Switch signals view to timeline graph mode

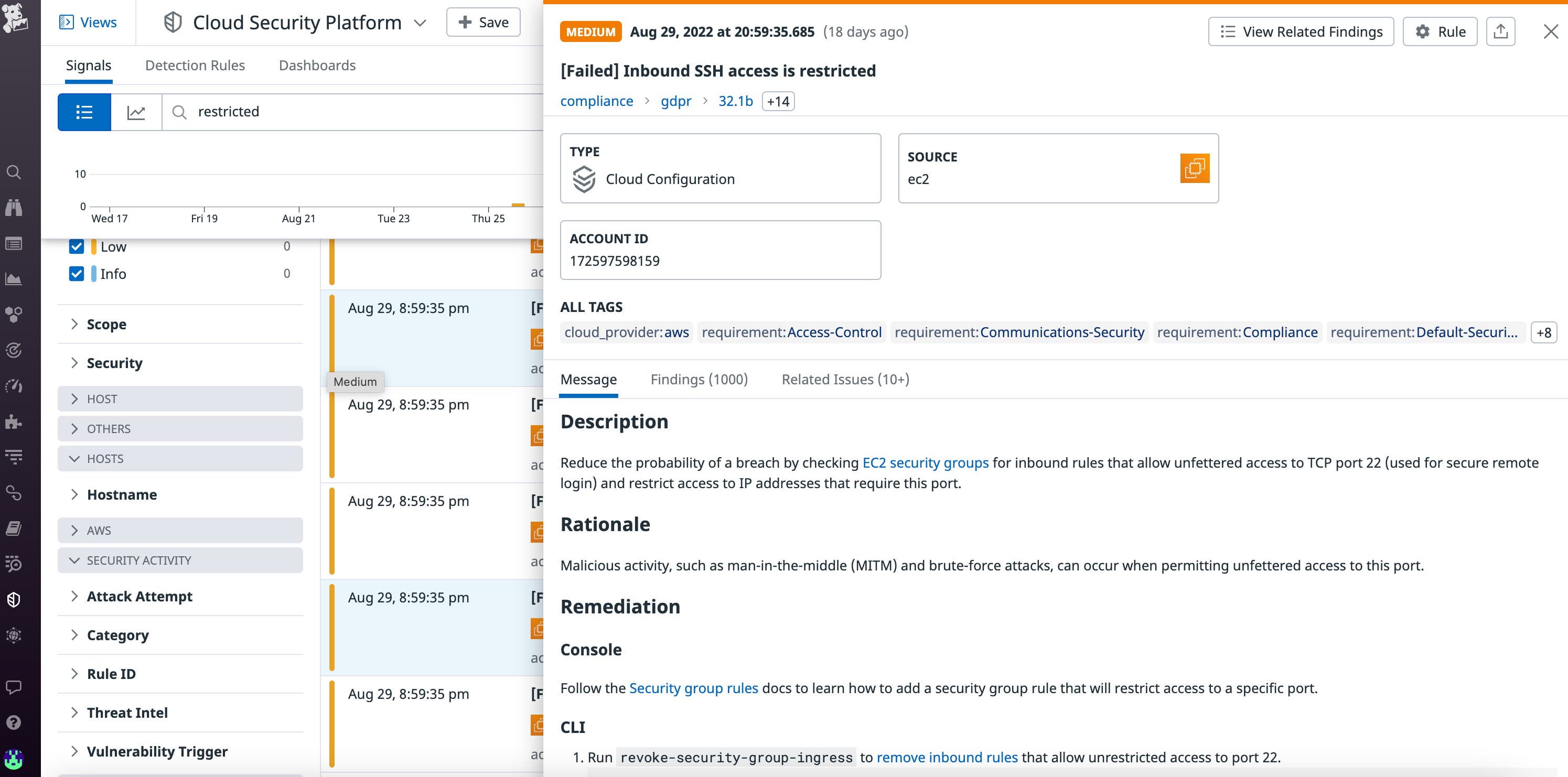(x=136, y=112)
